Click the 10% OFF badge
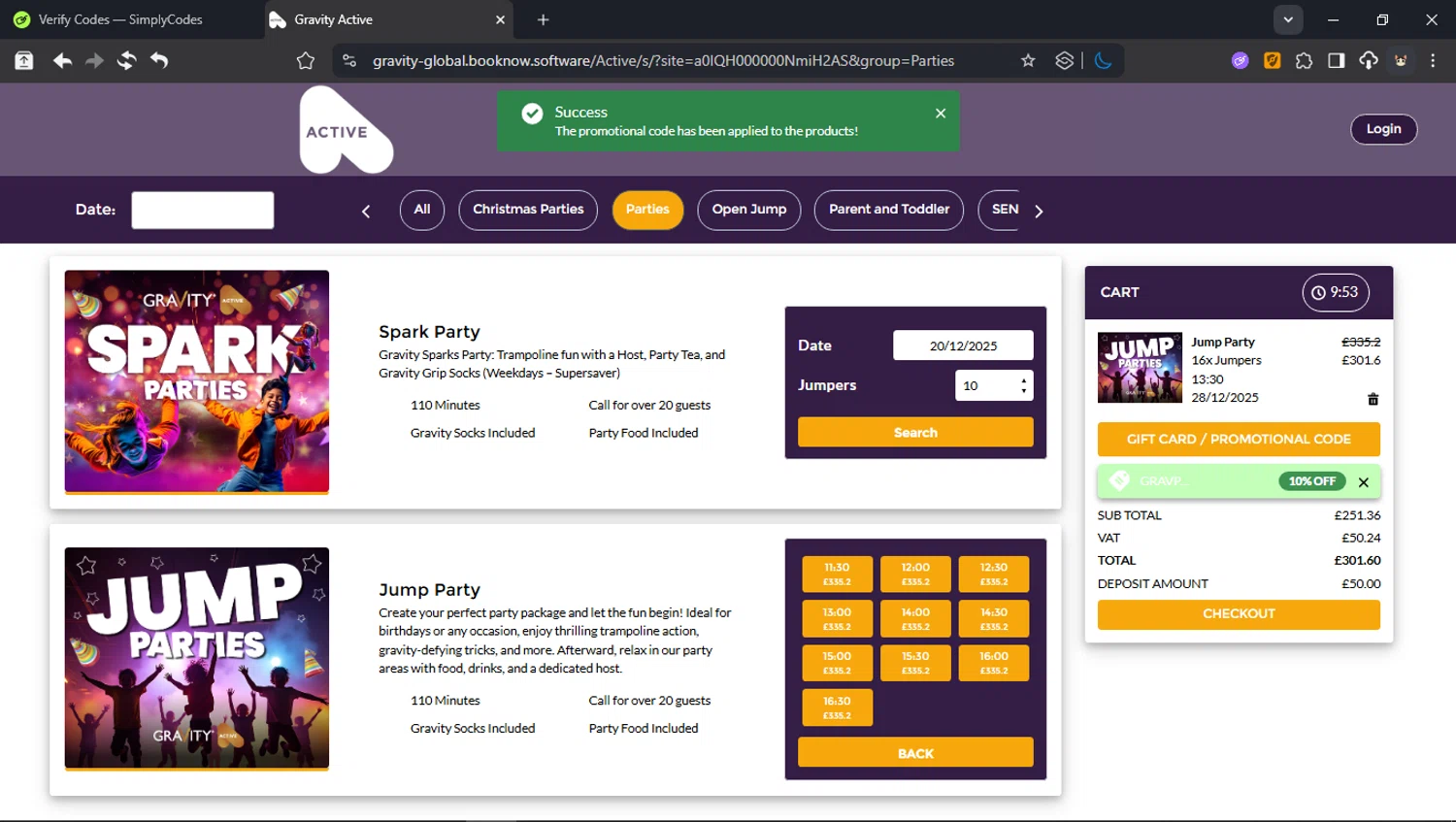1456x822 pixels. [1312, 481]
